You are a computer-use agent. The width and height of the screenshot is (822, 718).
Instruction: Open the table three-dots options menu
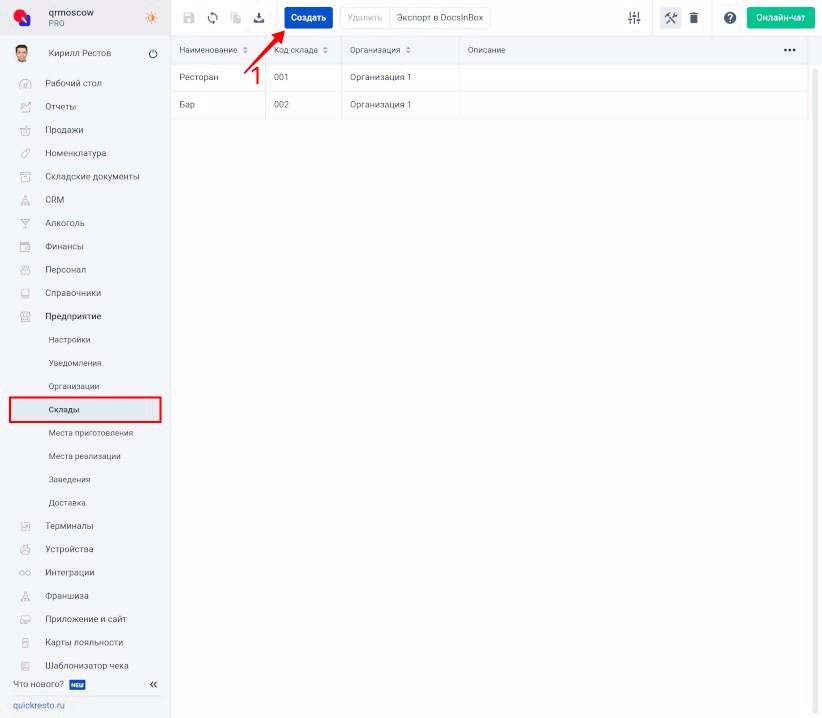tap(789, 50)
